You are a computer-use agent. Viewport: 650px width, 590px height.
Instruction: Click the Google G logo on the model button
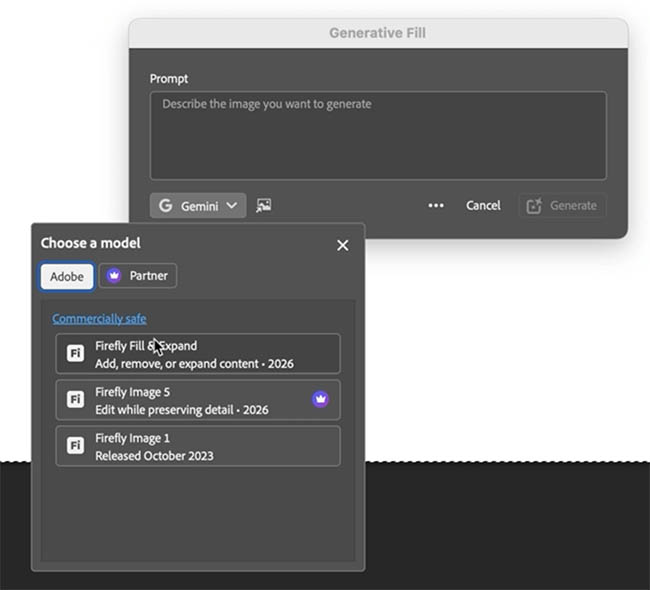(165, 205)
